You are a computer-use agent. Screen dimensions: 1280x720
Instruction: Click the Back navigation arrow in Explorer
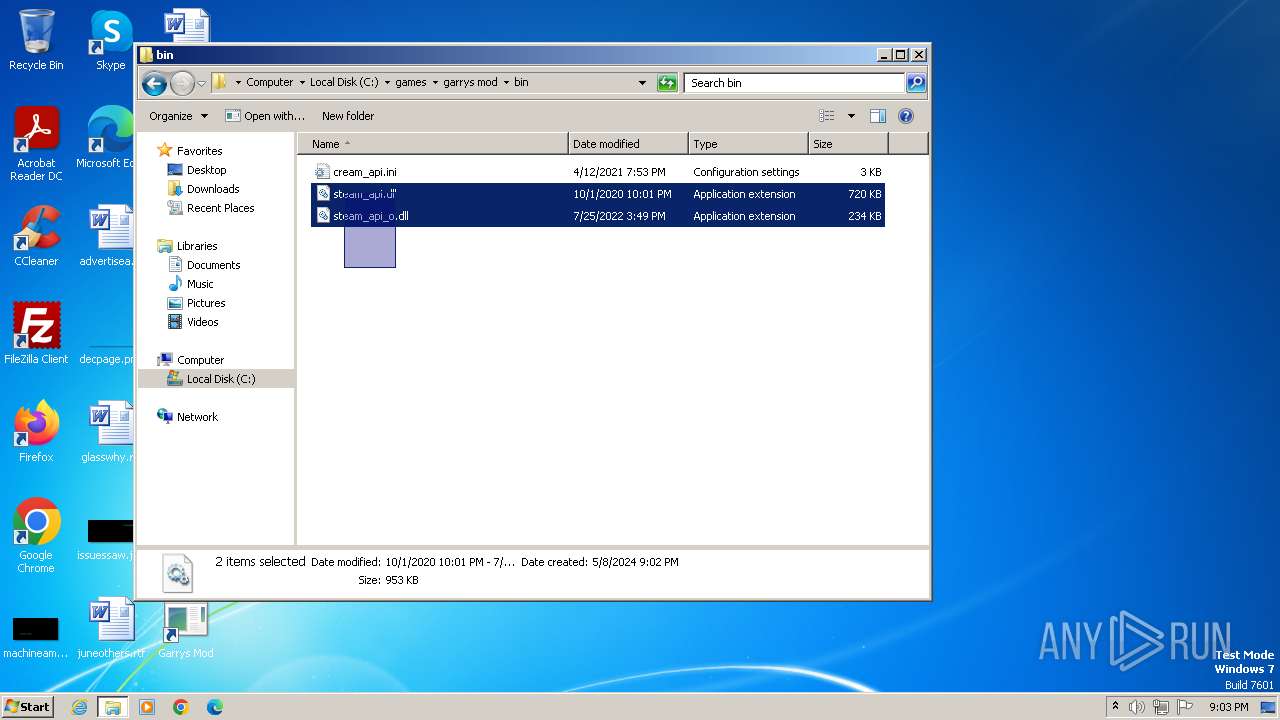(154, 83)
